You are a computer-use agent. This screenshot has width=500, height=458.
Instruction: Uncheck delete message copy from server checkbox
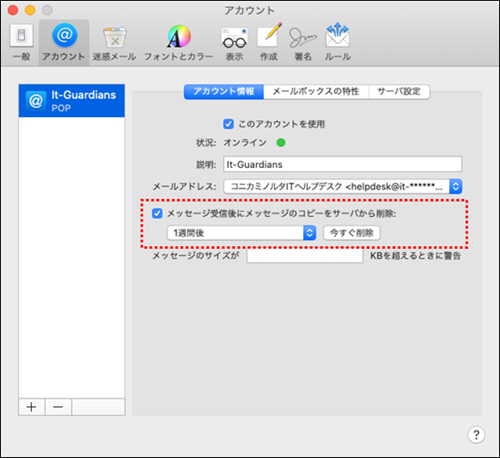pyautogui.click(x=157, y=213)
